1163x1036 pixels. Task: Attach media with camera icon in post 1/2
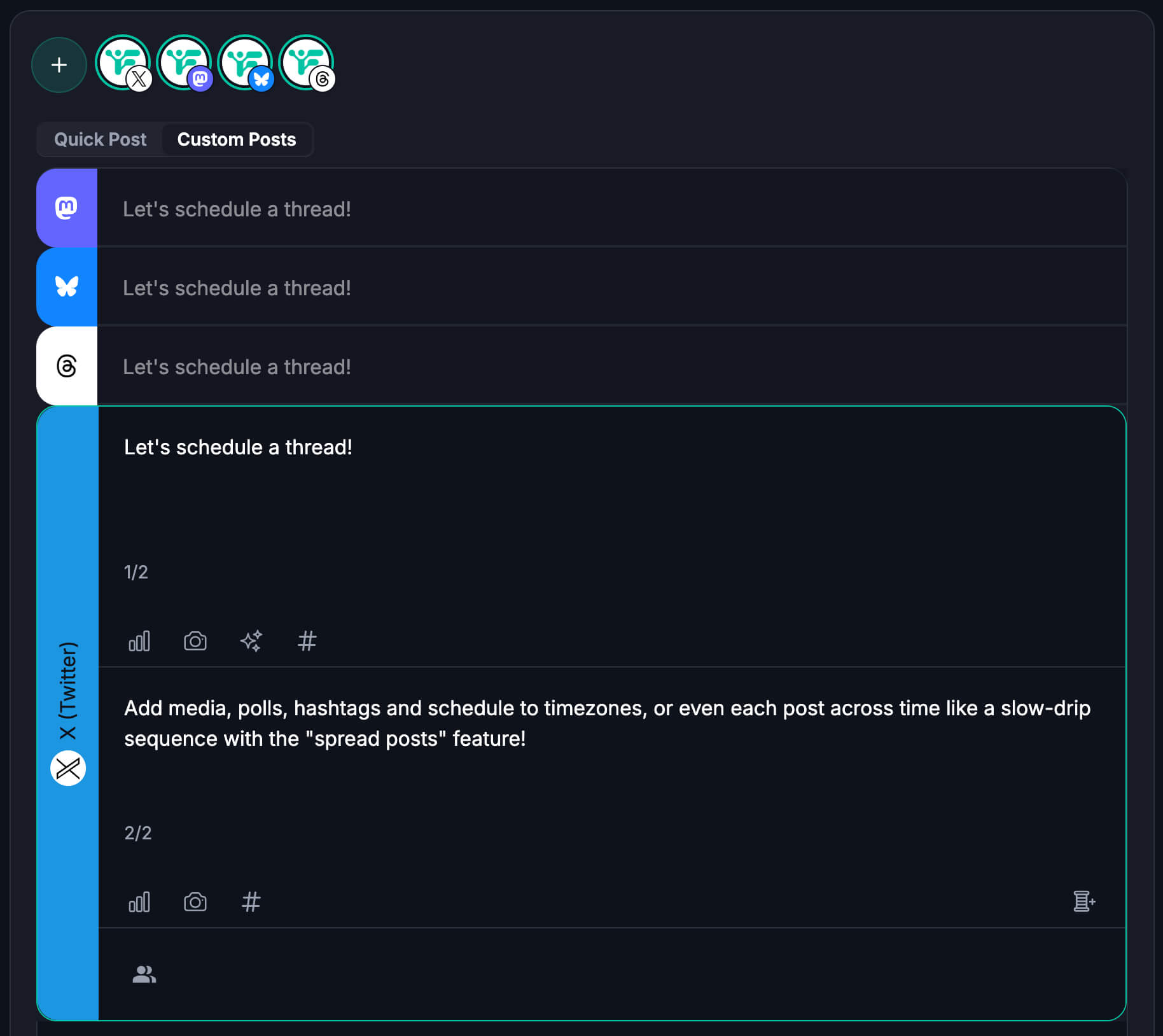195,641
